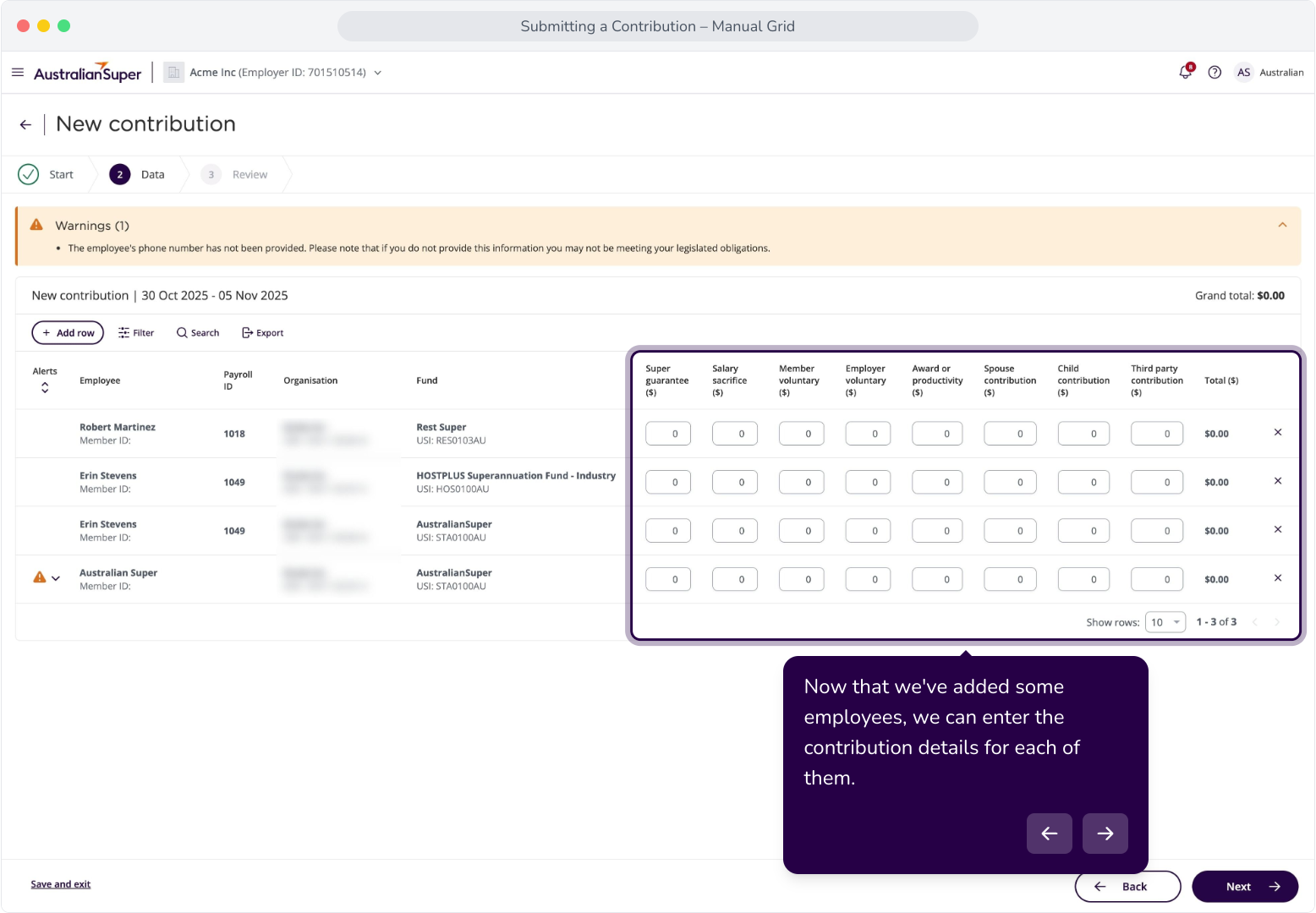
Task: Click Super guarantee field in HOSTPLUS row
Action: coord(668,482)
